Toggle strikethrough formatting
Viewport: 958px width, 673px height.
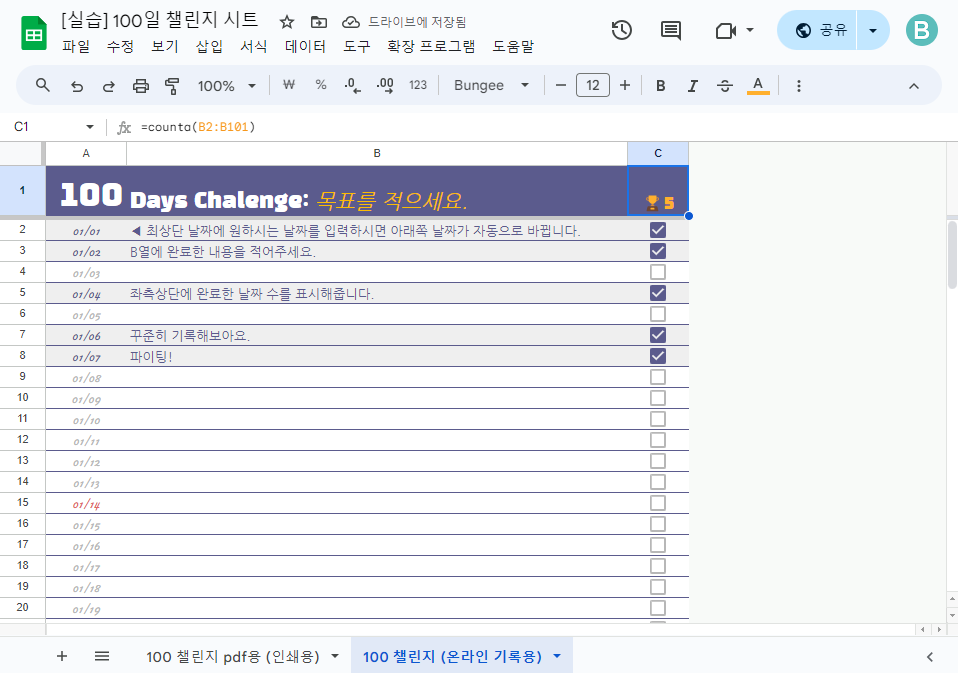(x=725, y=86)
